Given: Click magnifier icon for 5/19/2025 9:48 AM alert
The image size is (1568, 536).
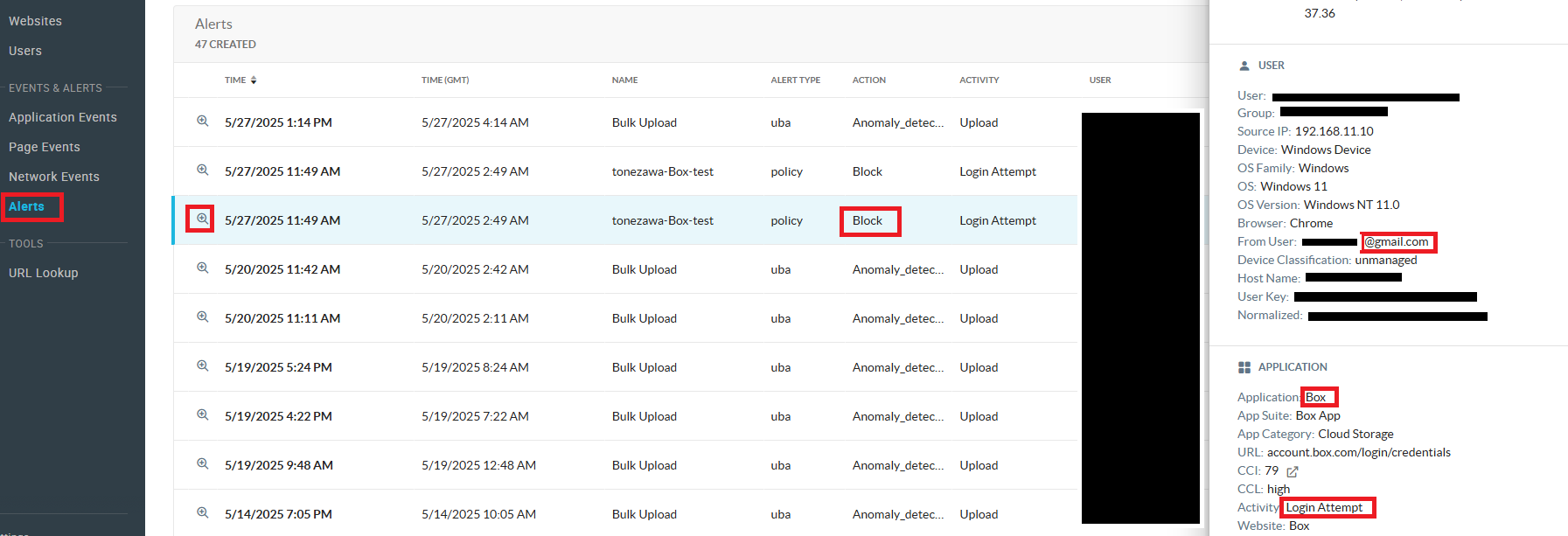Looking at the screenshot, I should click(x=202, y=464).
